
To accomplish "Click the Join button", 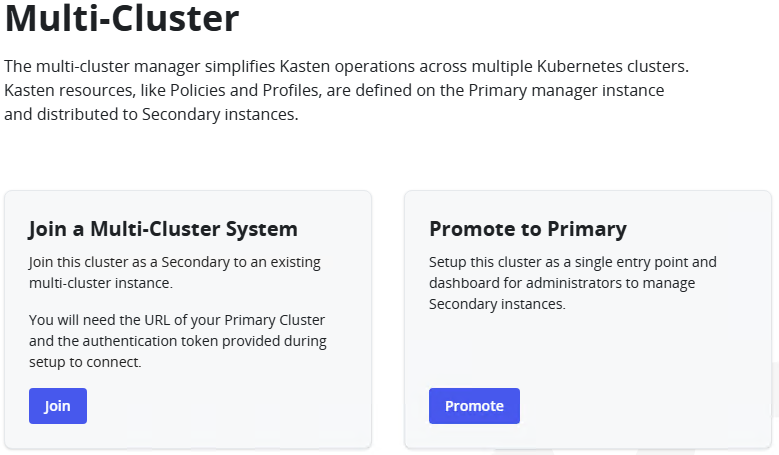I will pos(58,406).
